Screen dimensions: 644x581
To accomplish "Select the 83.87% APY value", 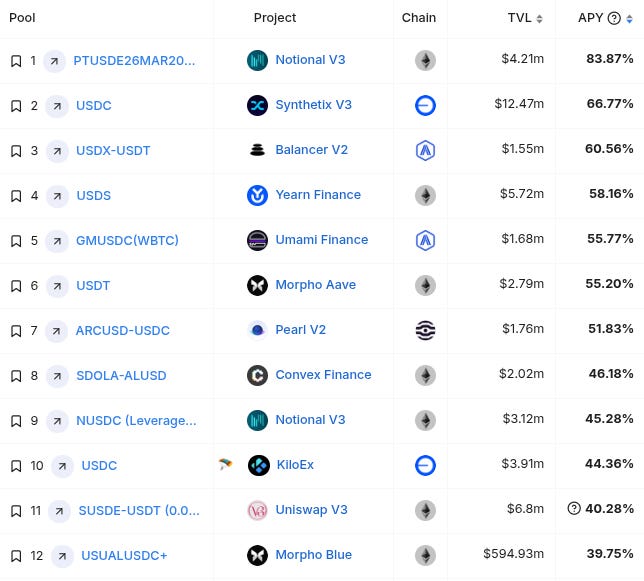I will 610,59.
